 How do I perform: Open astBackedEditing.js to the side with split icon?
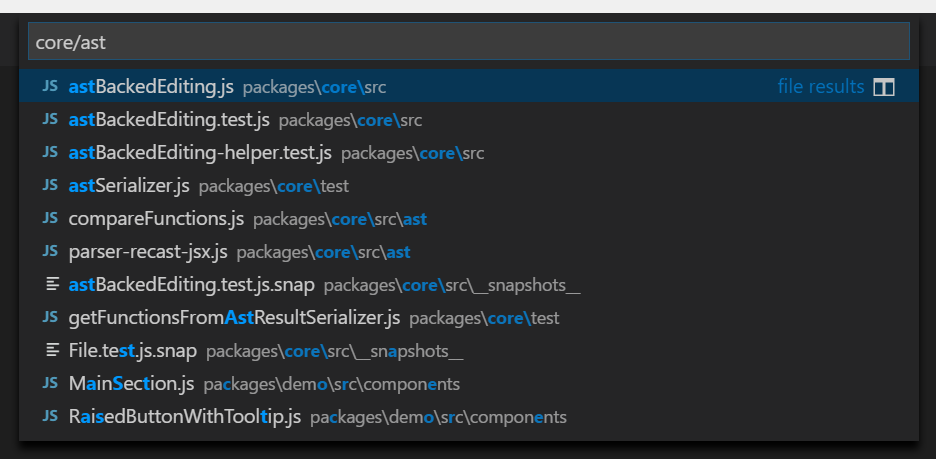(883, 87)
